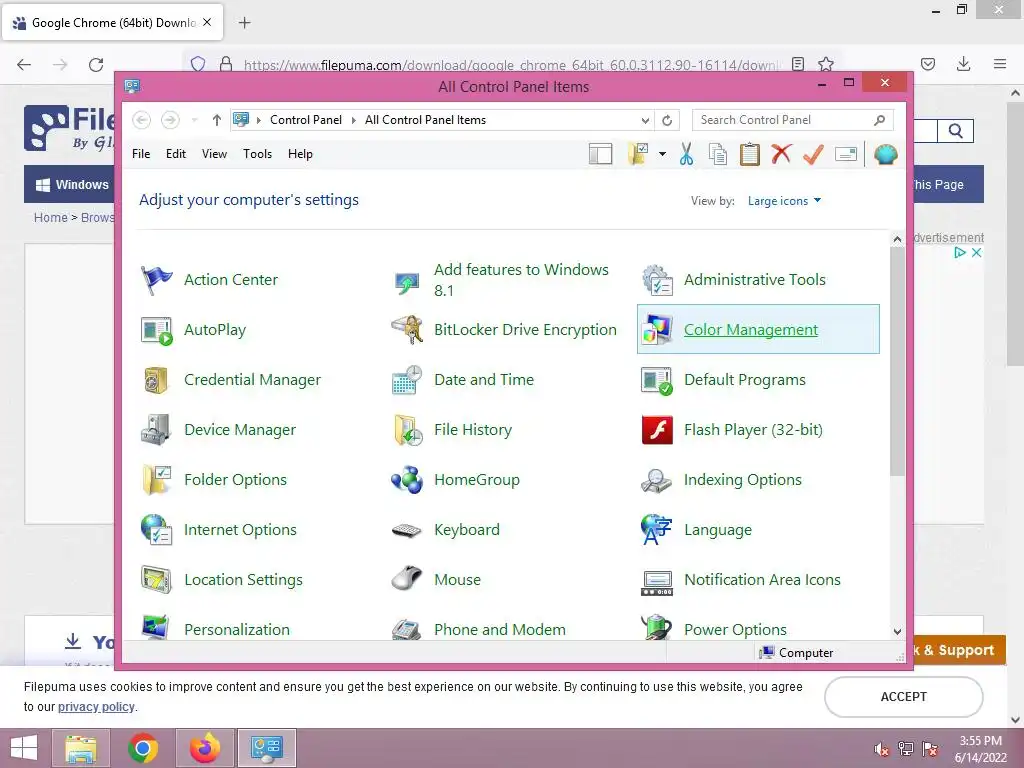Viewport: 1024px width, 768px height.
Task: Open BitLocker Drive Encryption icon
Action: click(407, 330)
